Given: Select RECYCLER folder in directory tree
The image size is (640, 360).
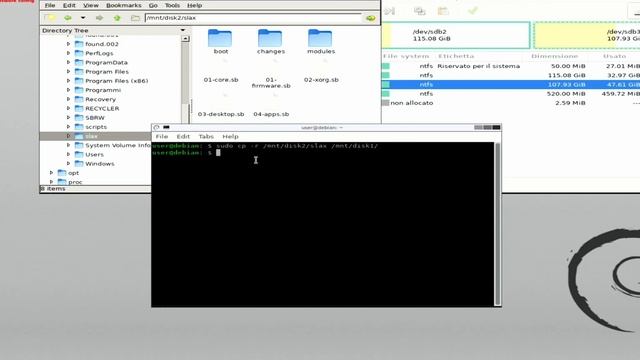Looking at the screenshot, I should pyautogui.click(x=102, y=108).
